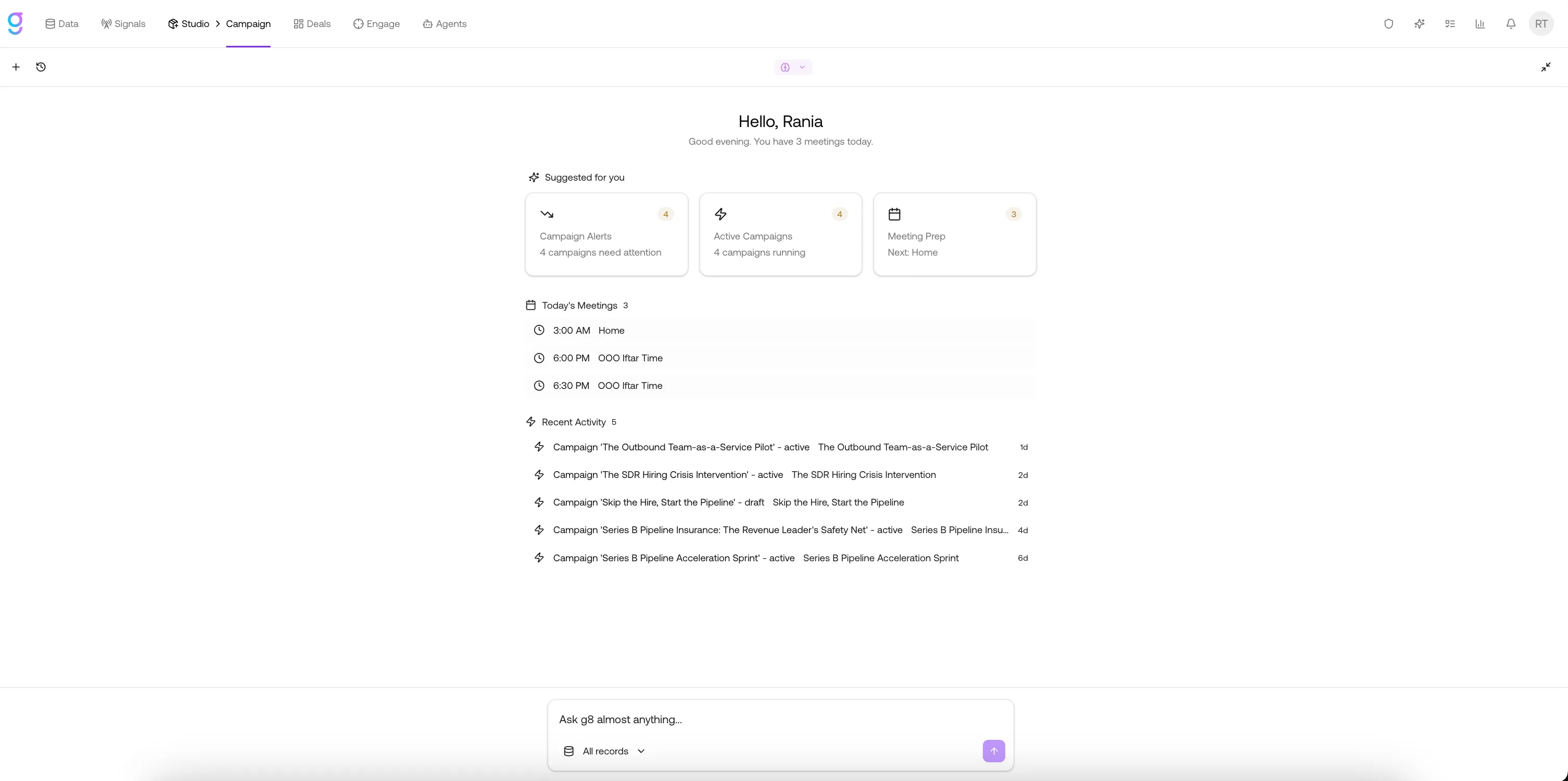Start a new chat with the plus icon
The height and width of the screenshot is (781, 1568).
click(x=16, y=67)
